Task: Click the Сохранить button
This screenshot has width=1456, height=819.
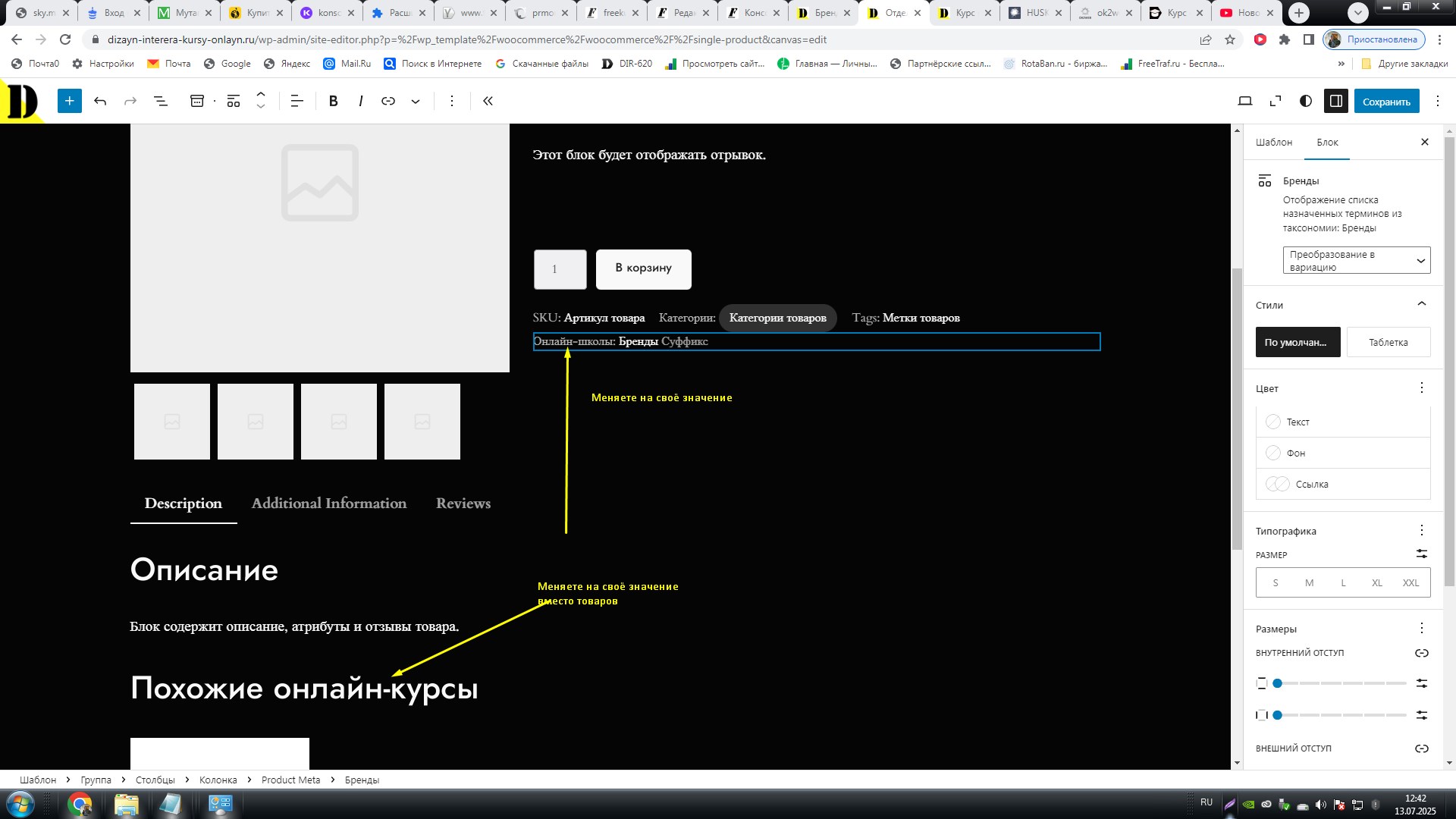Action: (1385, 102)
